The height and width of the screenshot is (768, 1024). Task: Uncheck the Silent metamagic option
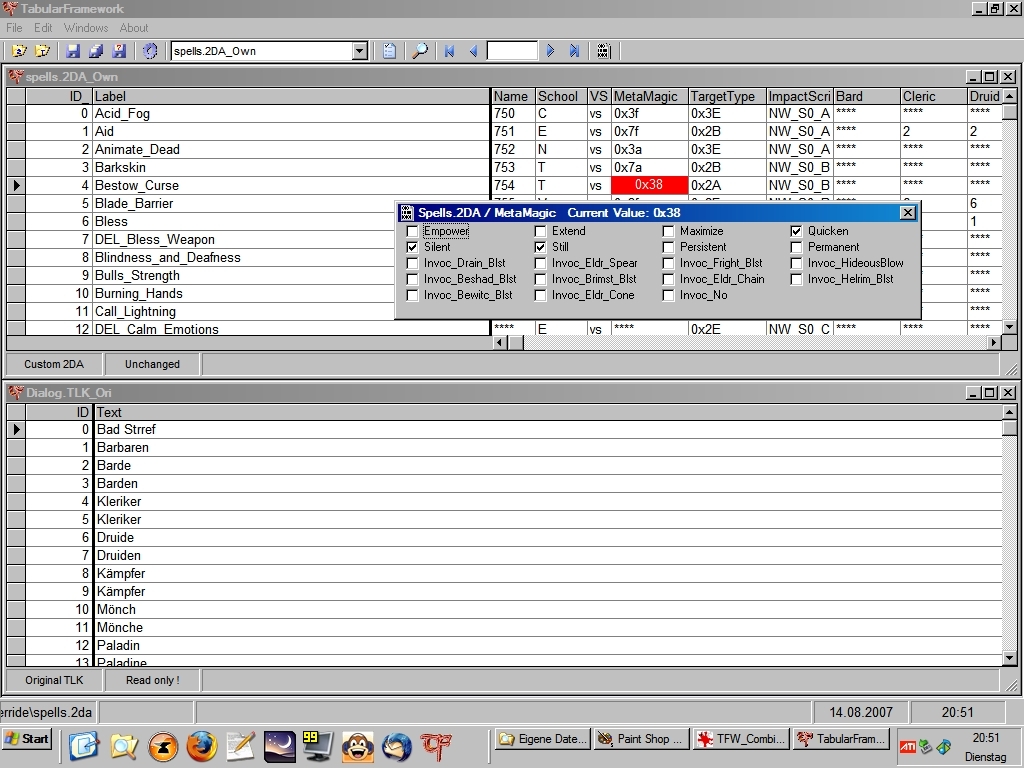pos(412,247)
